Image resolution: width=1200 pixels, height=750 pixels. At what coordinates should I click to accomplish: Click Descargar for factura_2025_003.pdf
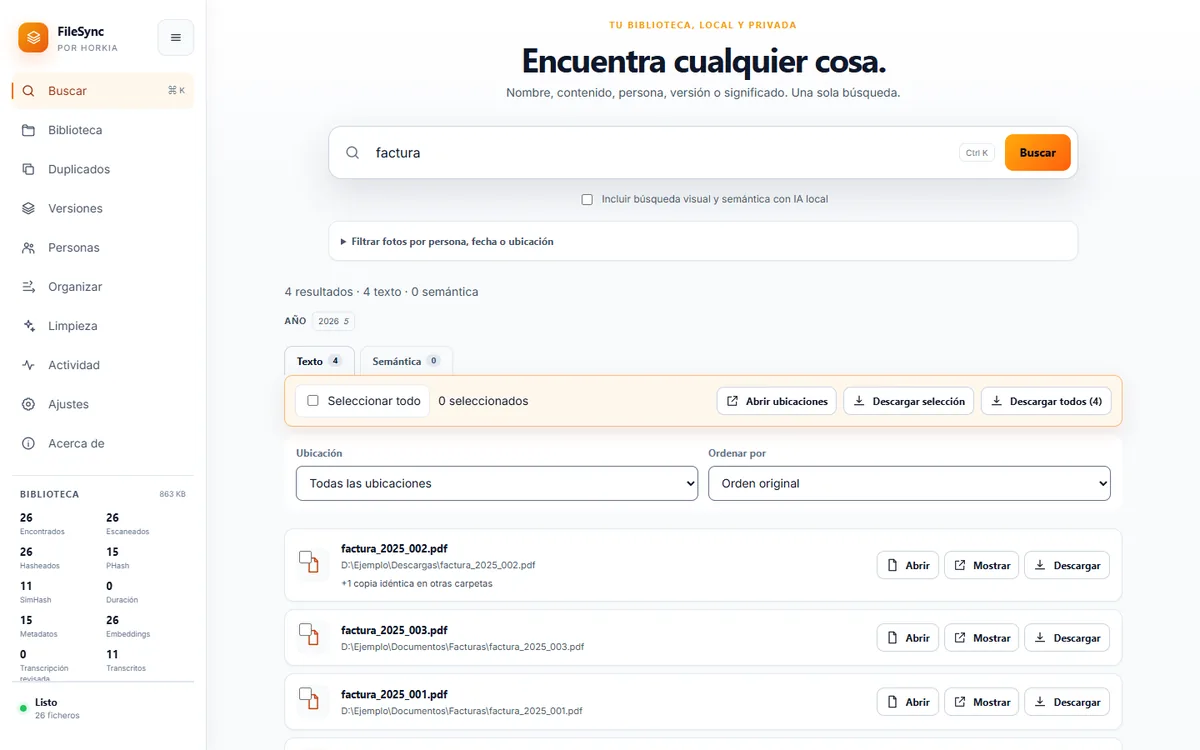click(1067, 638)
